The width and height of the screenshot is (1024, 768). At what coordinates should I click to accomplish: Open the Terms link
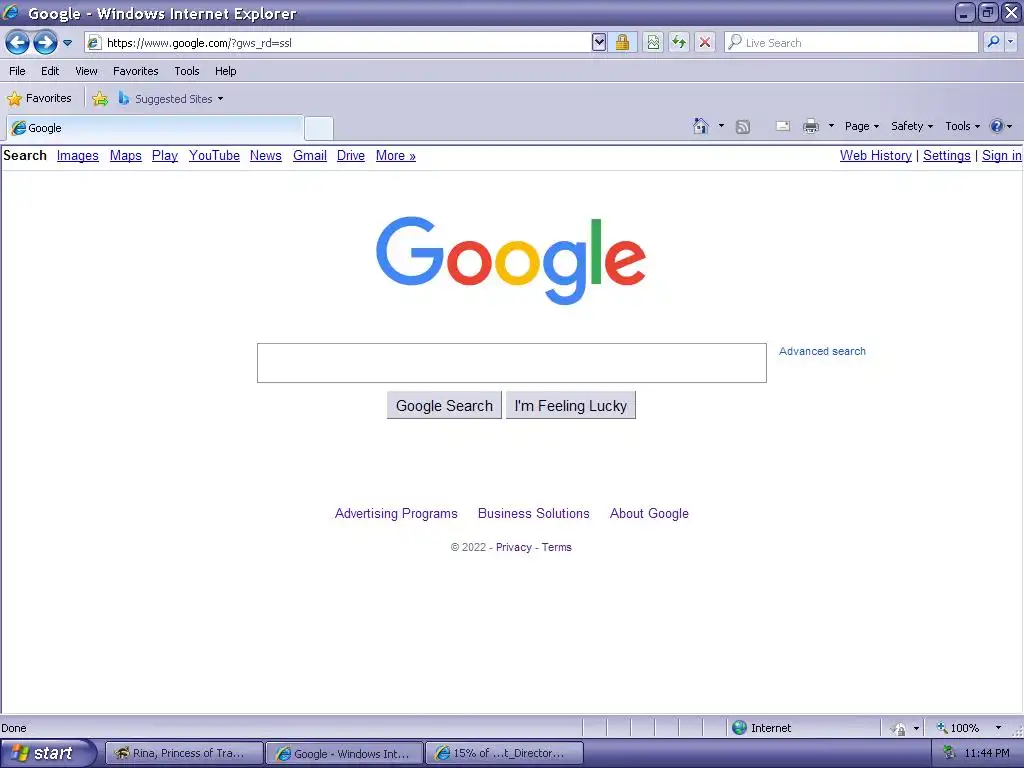pos(556,547)
